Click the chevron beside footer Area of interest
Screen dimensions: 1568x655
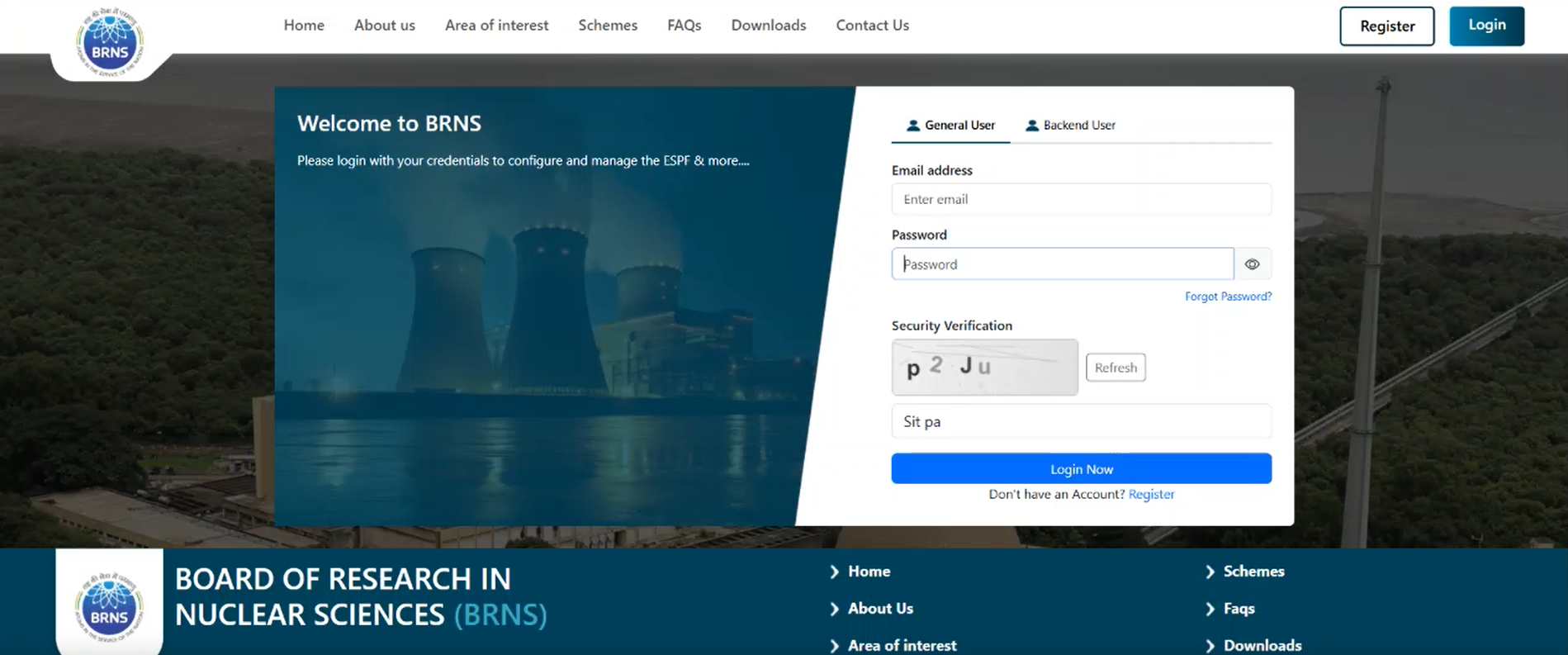(x=834, y=646)
